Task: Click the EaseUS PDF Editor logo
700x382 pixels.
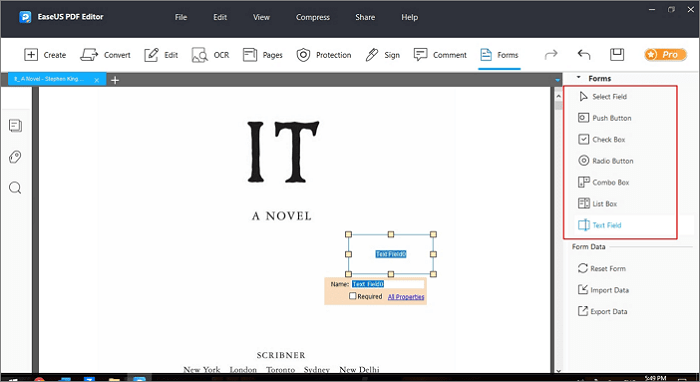Action: pyautogui.click(x=25, y=17)
